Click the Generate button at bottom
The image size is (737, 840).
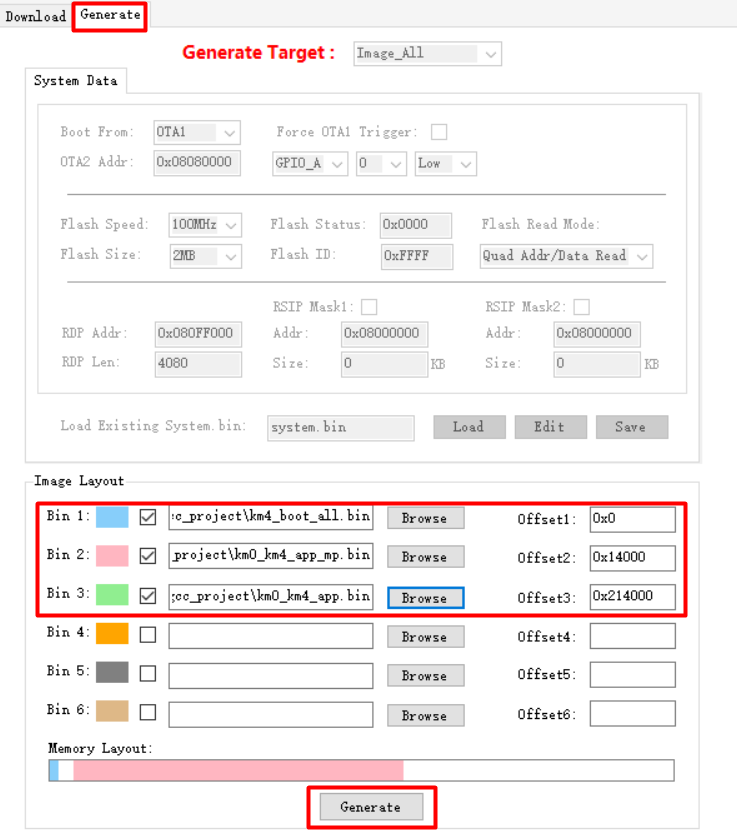(371, 807)
